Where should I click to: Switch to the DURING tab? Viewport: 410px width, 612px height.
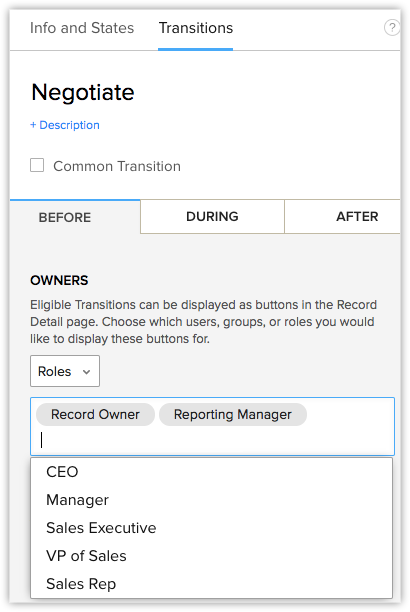(212, 217)
